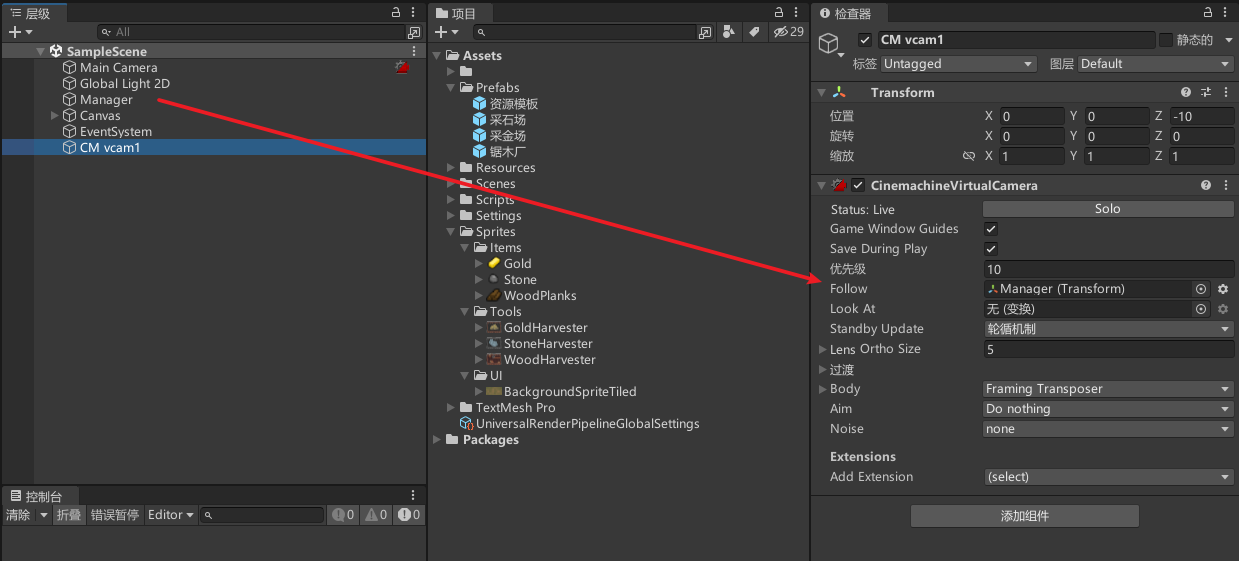Open the add object plus menu in Hierarchy
This screenshot has height=561, width=1239.
[20, 32]
